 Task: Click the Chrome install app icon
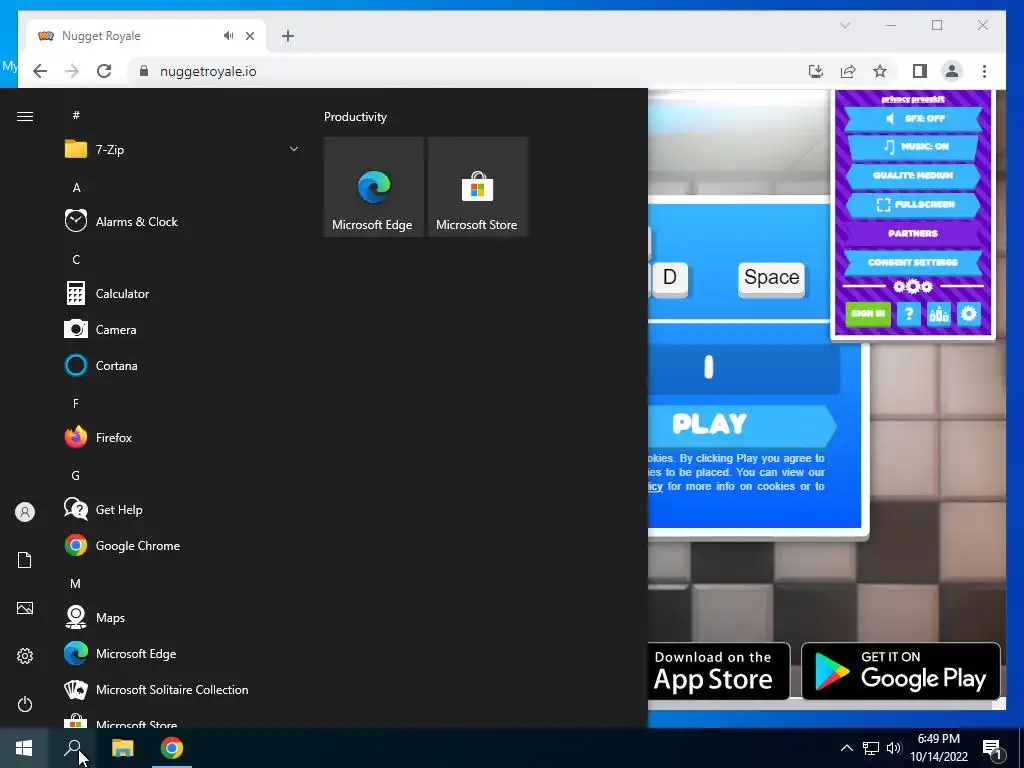[x=816, y=71]
